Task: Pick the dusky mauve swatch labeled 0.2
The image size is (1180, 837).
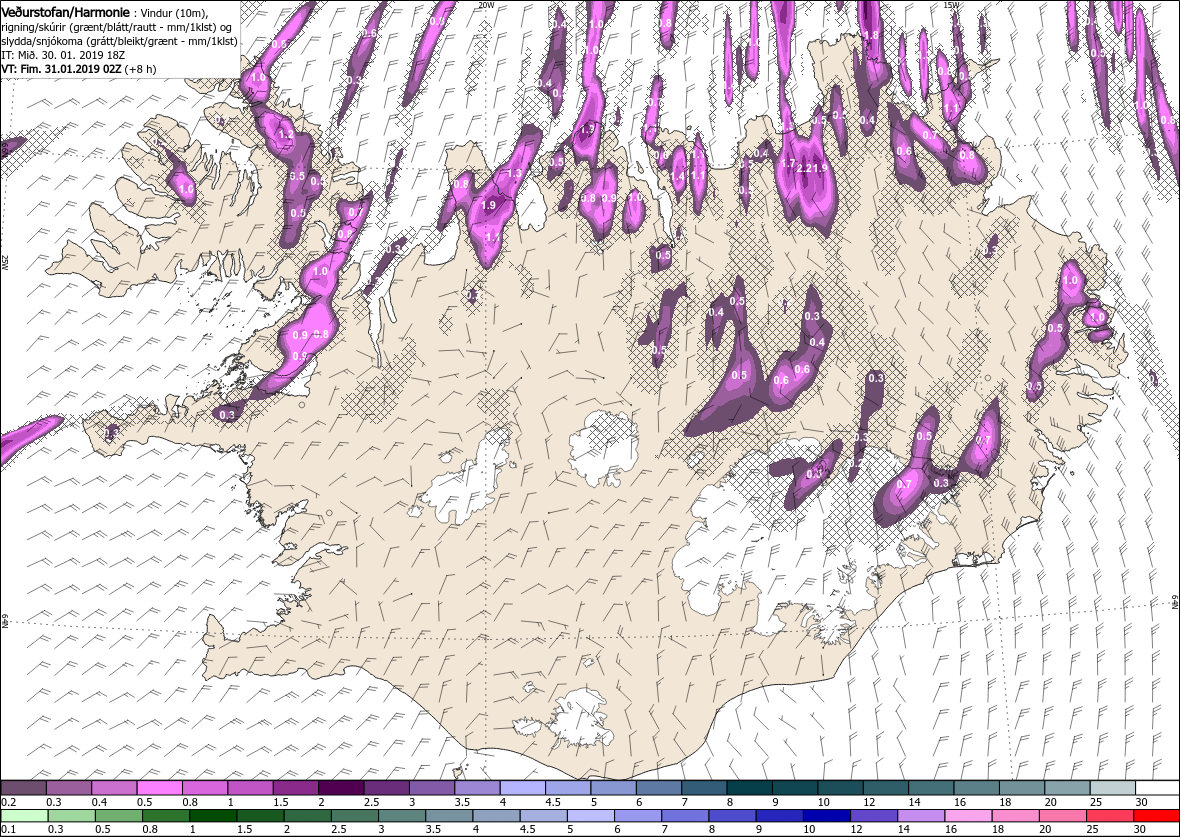Action: click(x=24, y=788)
